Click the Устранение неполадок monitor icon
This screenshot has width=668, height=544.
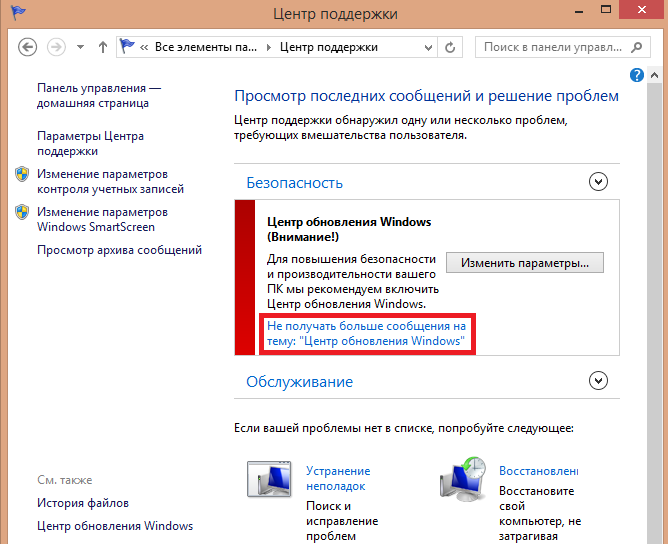269,479
